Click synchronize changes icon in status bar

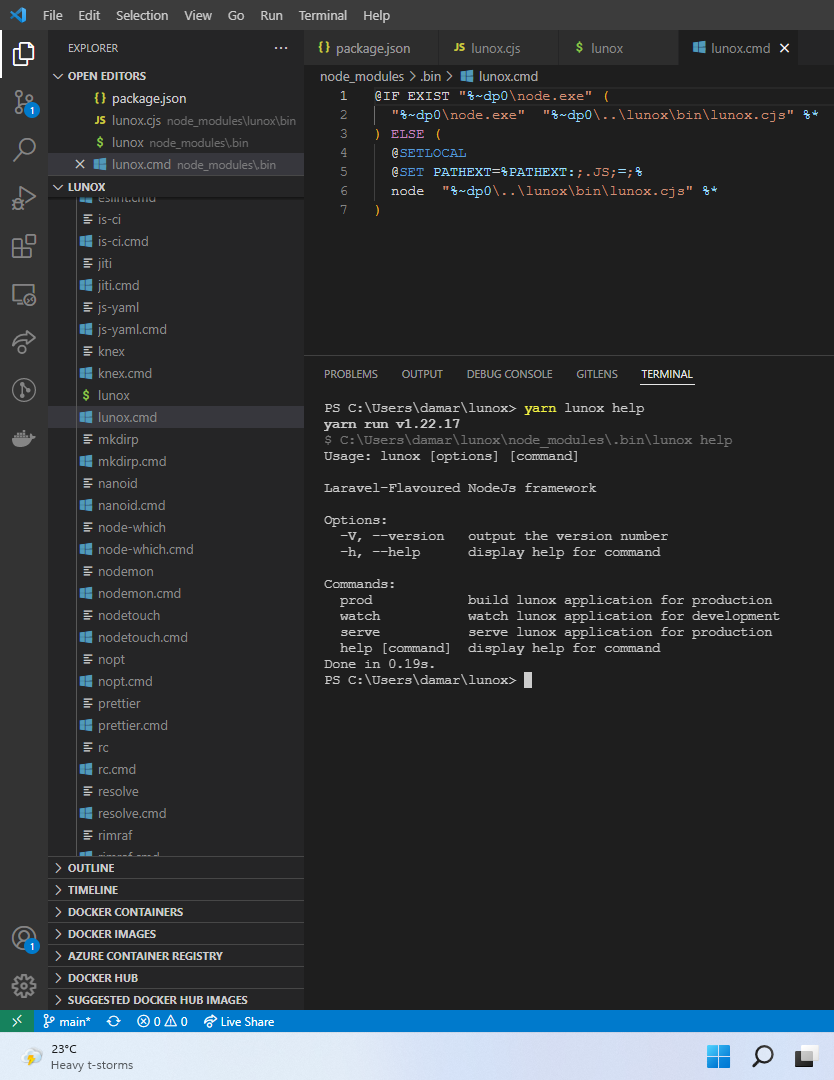114,1021
